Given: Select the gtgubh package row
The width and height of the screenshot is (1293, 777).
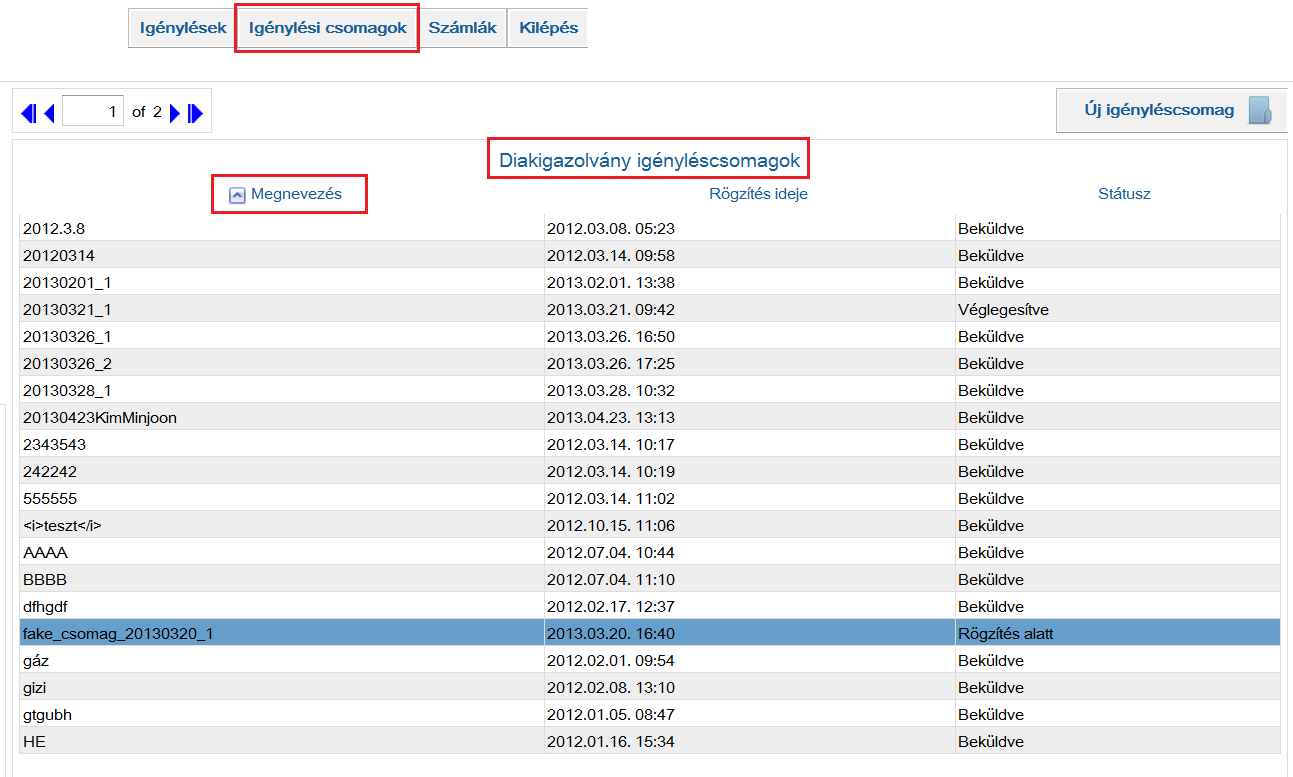Looking at the screenshot, I should (650, 714).
